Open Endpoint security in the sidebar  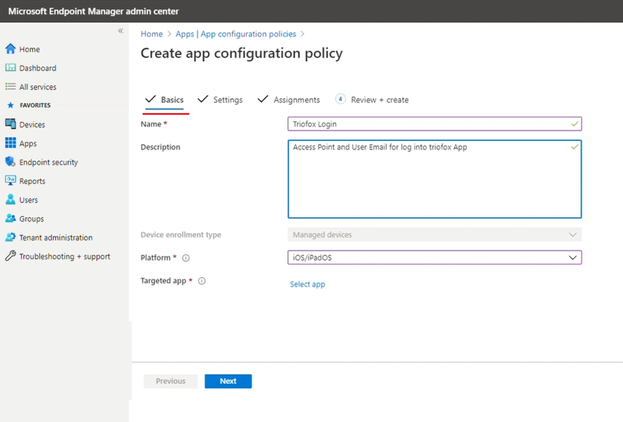pyautogui.click(x=48, y=162)
